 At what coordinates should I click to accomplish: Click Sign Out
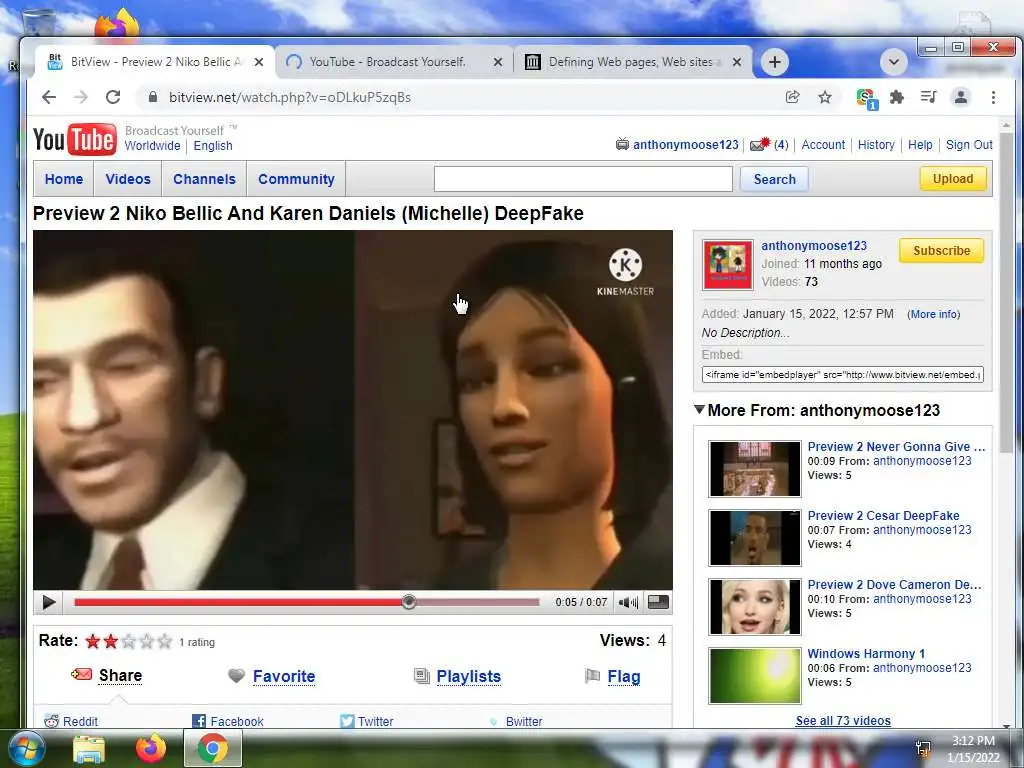click(x=969, y=145)
